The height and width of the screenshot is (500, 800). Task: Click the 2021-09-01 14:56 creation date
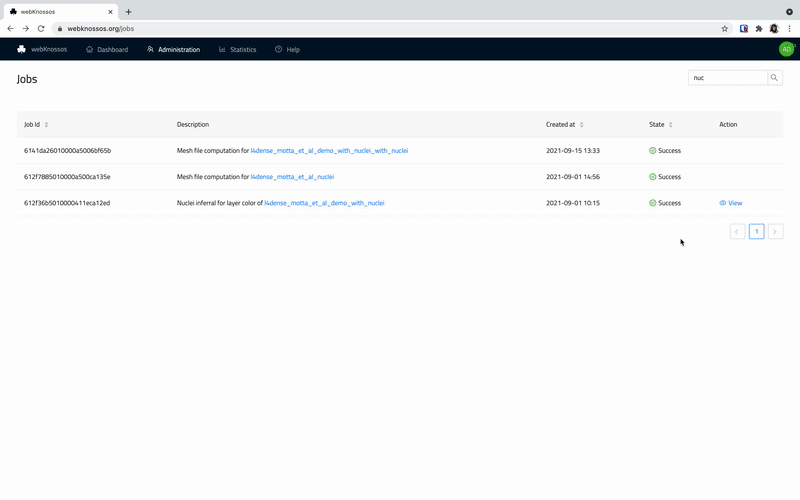572,177
